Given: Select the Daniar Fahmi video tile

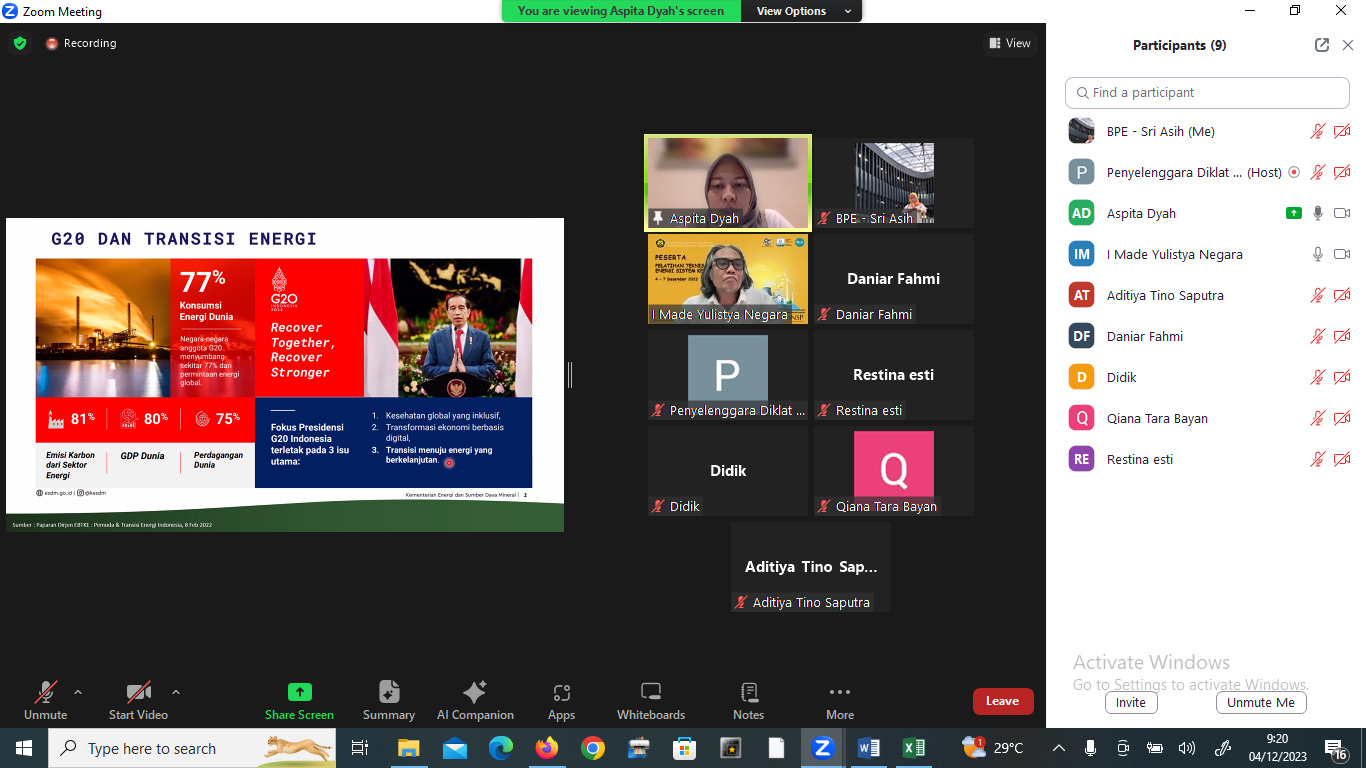Looking at the screenshot, I should pos(894,279).
